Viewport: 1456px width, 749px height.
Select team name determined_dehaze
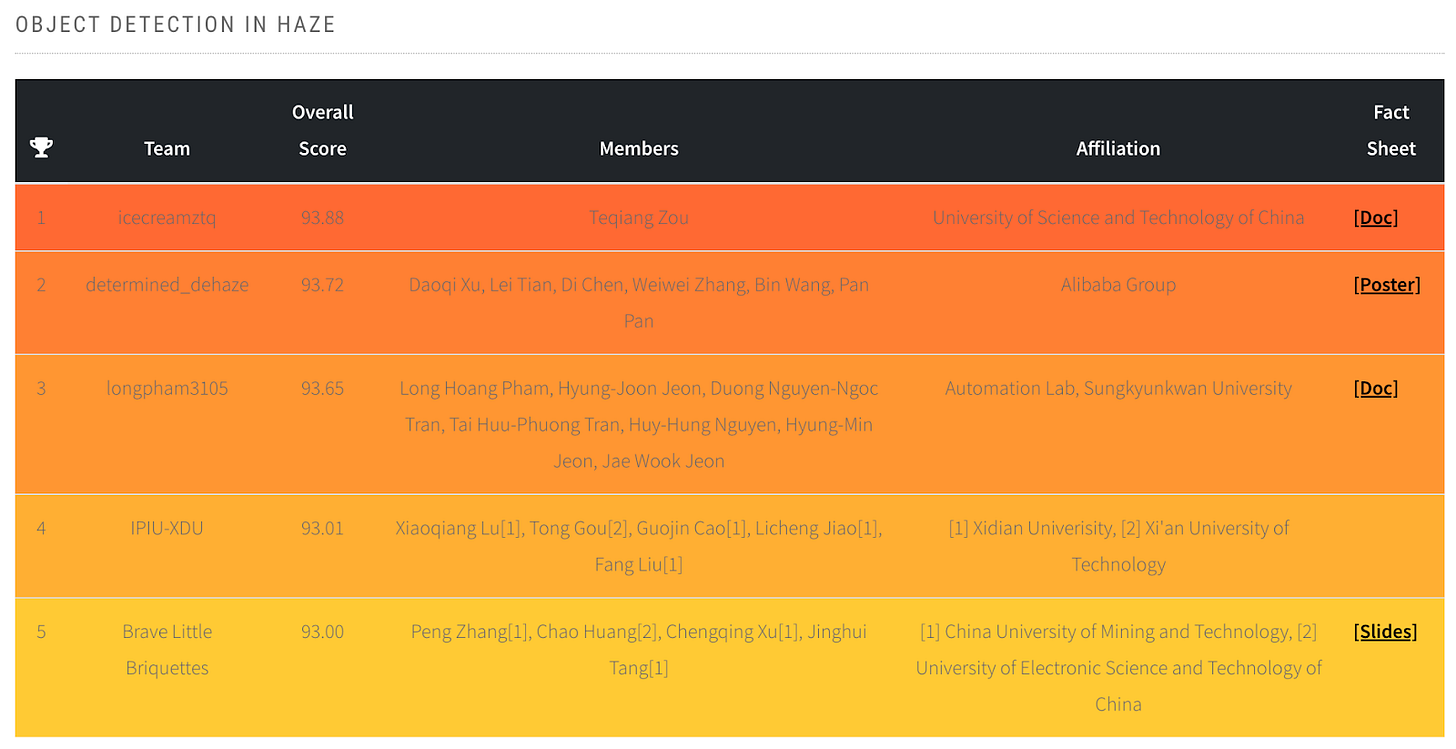click(x=167, y=284)
